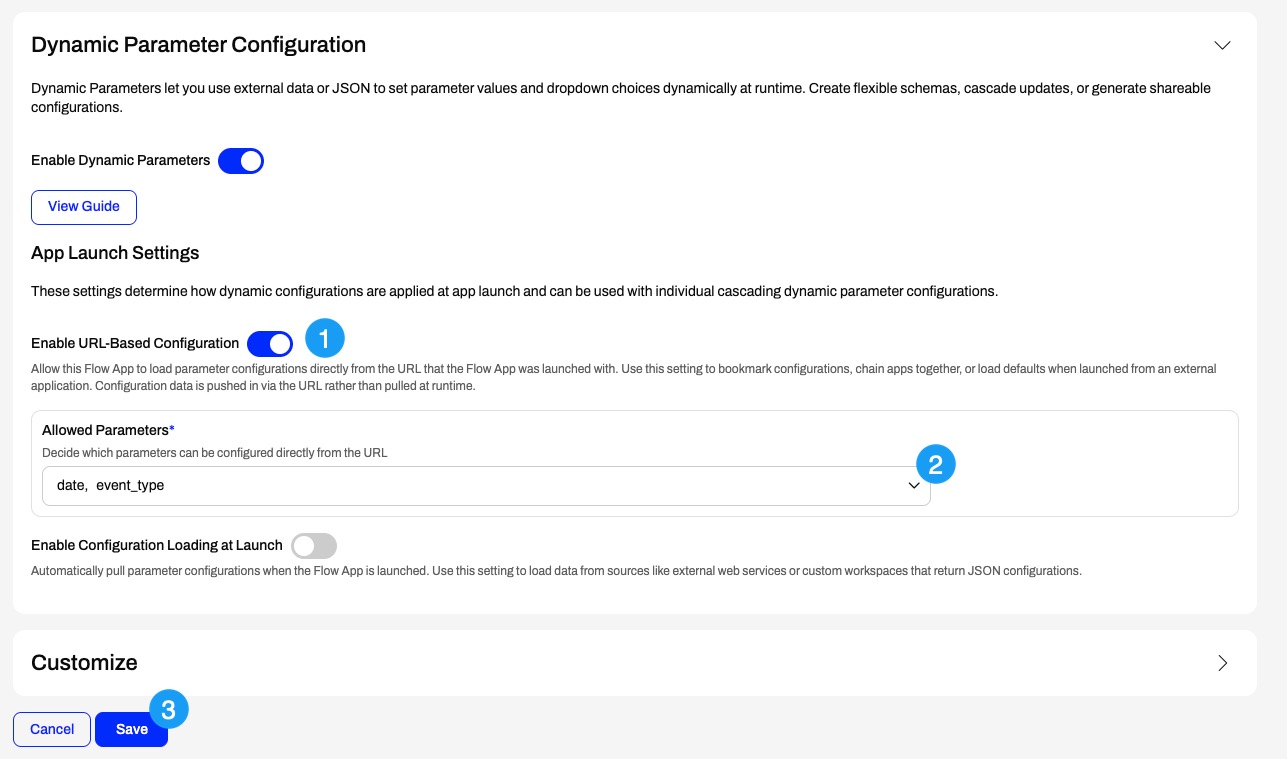Click the Enable Configuration Loading at Launch label
This screenshot has height=759, width=1287.
[x=157, y=545]
